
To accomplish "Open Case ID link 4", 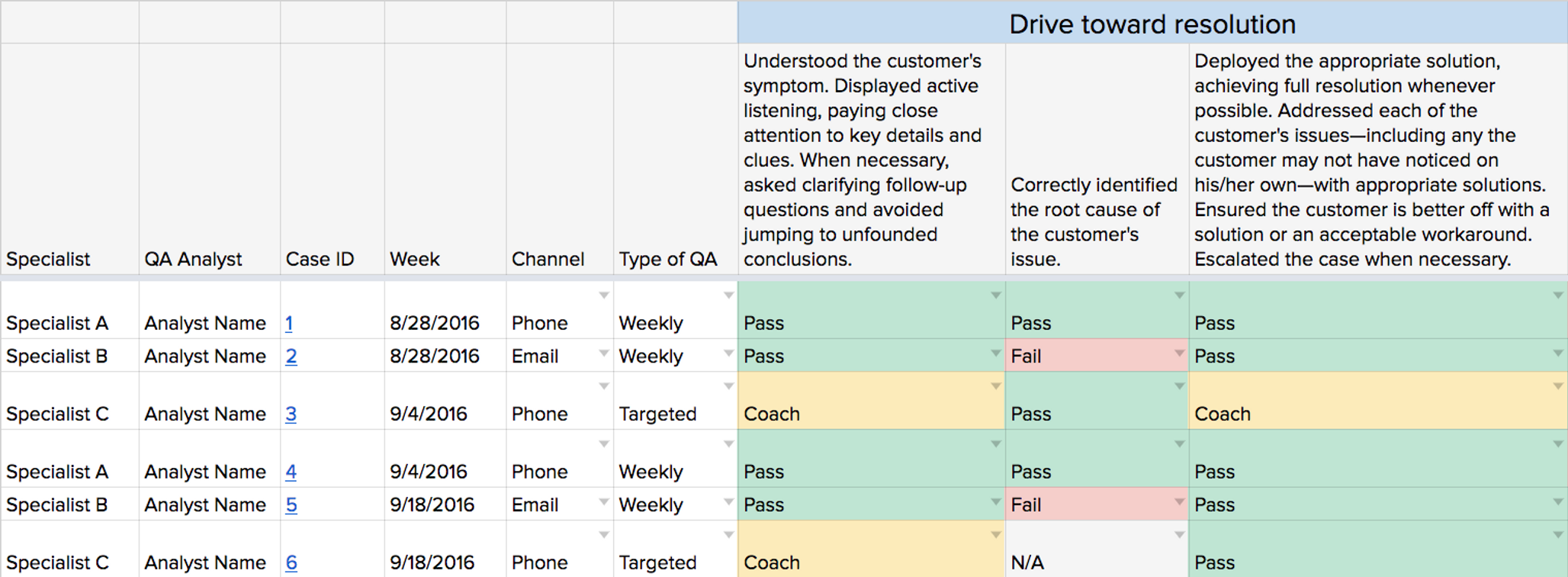I will pos(291,472).
